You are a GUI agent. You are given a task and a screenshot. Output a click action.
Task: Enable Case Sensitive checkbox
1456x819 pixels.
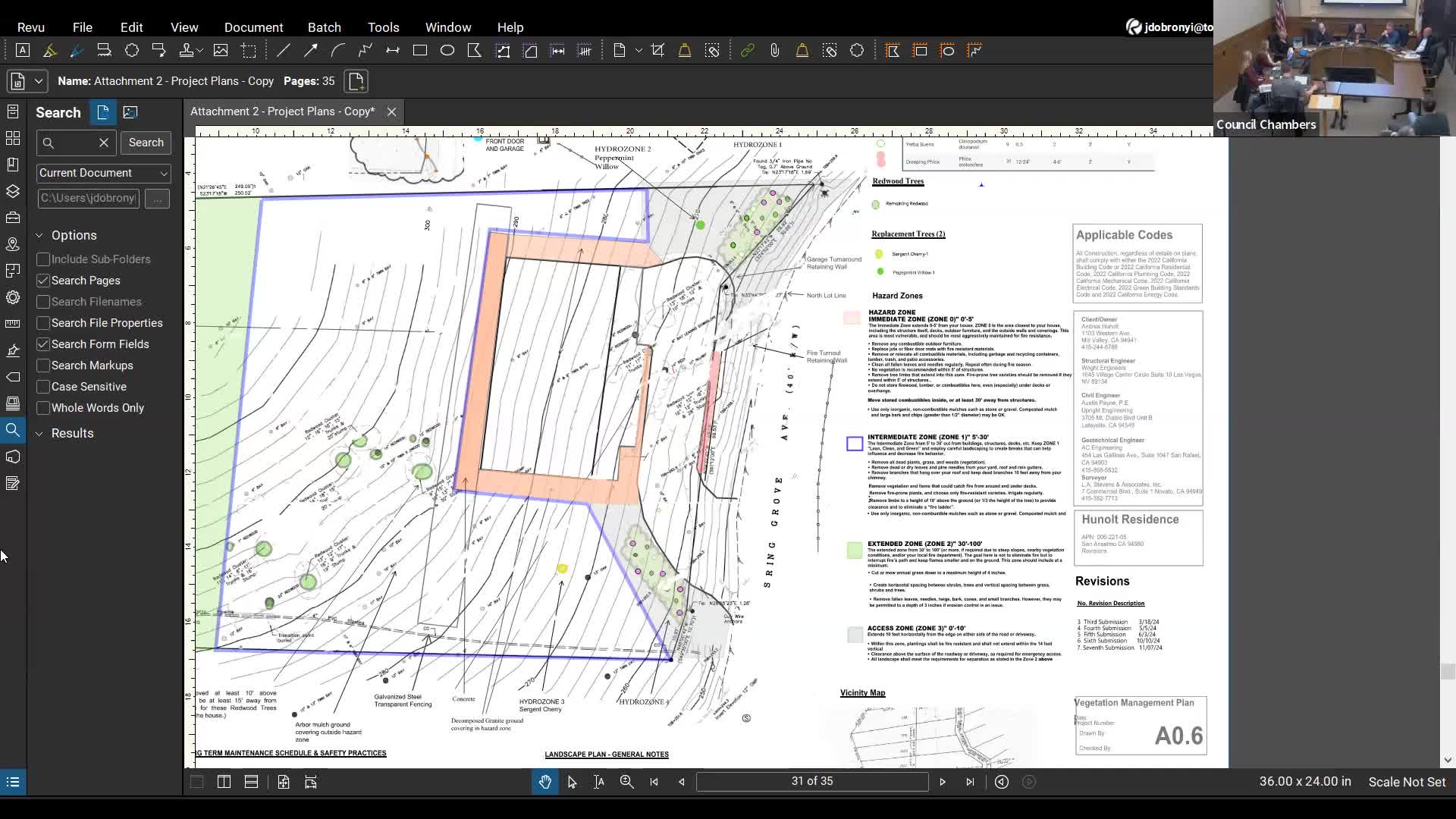click(43, 387)
